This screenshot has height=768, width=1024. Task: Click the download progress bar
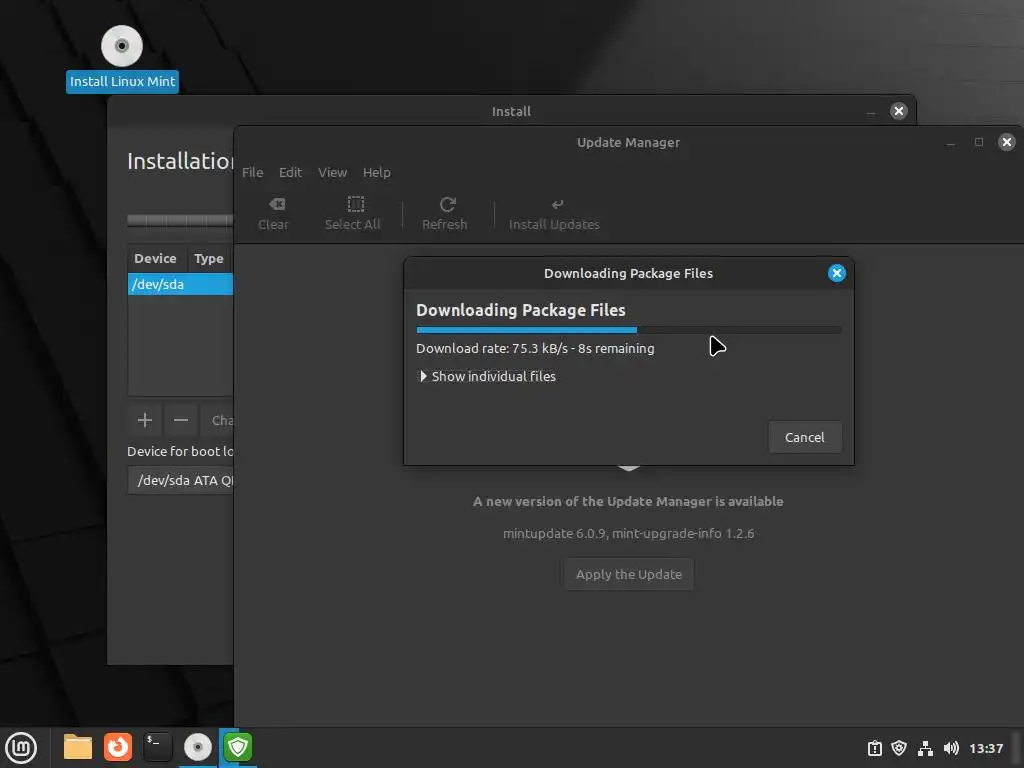[x=629, y=330]
